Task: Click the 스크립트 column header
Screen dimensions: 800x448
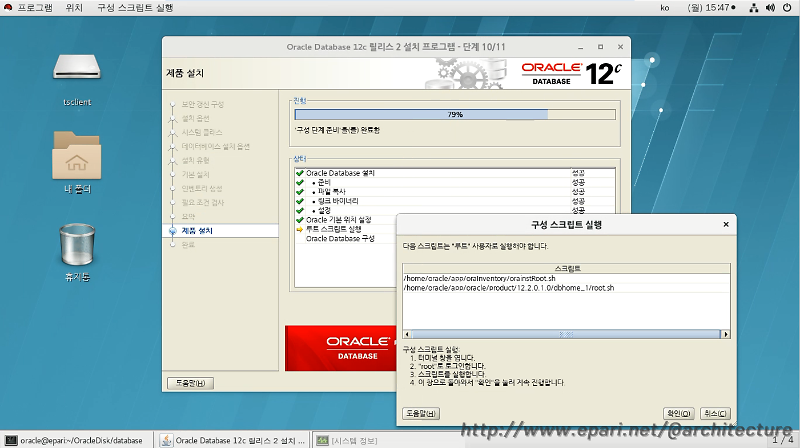Action: (566, 268)
